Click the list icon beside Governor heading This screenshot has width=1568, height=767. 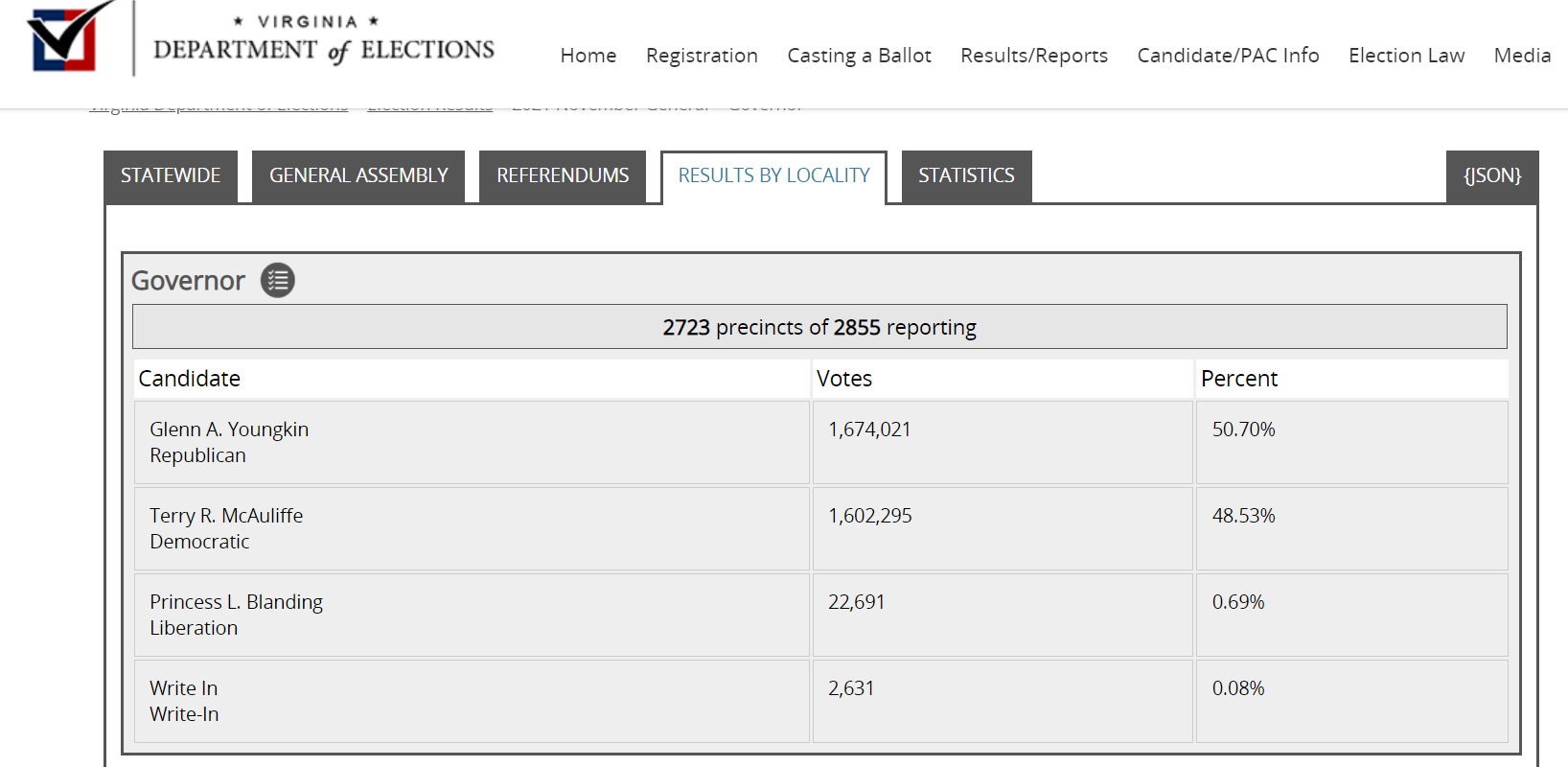[x=278, y=281]
